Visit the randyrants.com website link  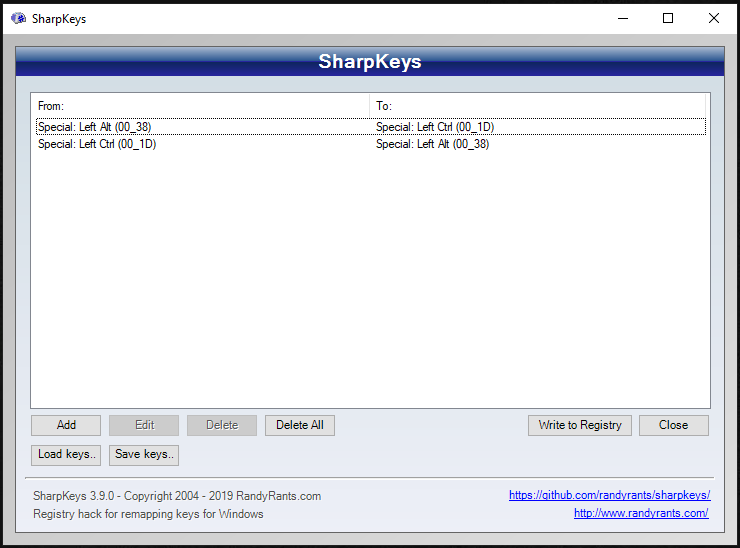coord(641,513)
